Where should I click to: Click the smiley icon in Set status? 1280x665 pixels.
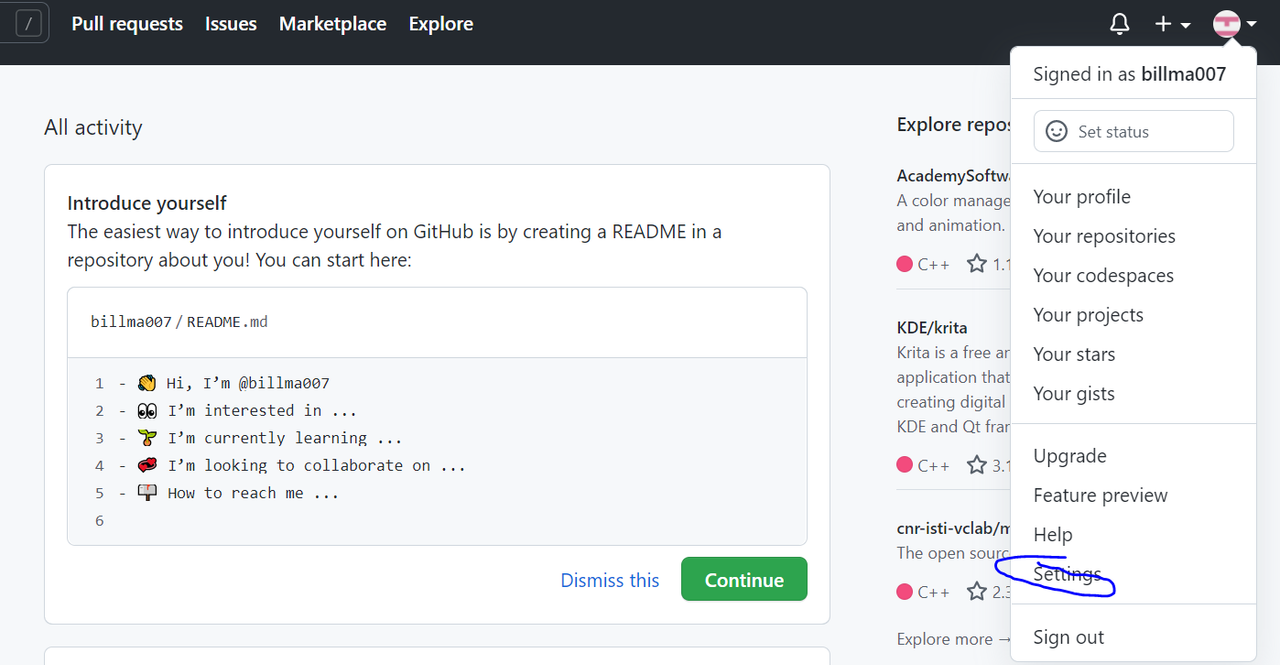1056,131
